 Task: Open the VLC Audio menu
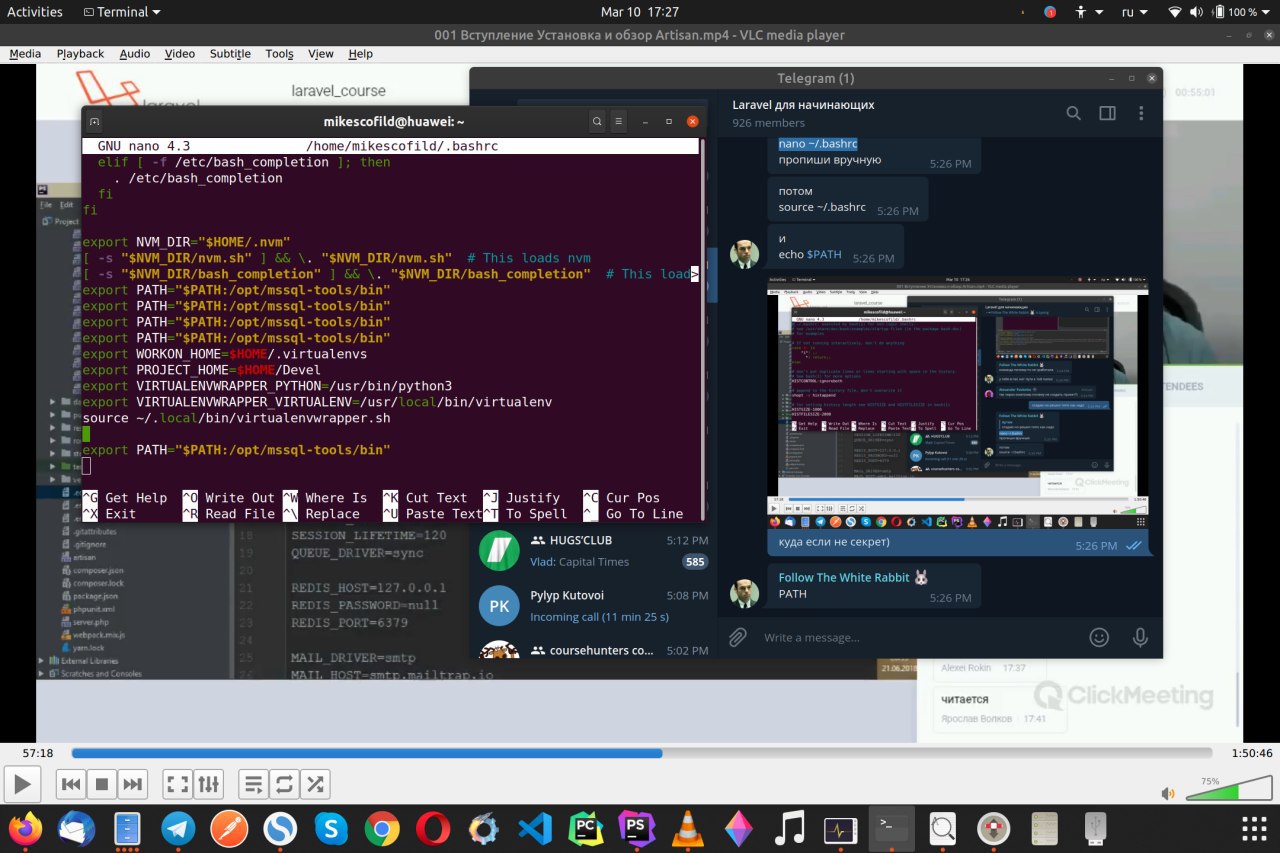click(x=135, y=54)
